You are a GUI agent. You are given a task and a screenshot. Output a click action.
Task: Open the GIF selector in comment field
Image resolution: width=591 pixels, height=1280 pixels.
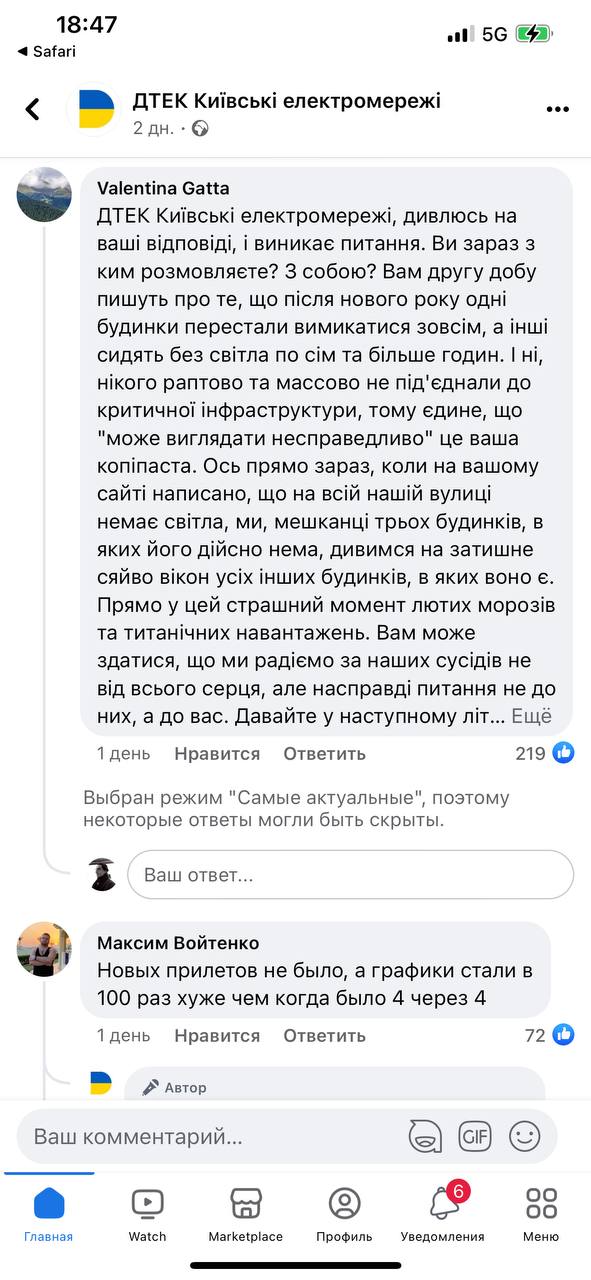pos(475,1136)
